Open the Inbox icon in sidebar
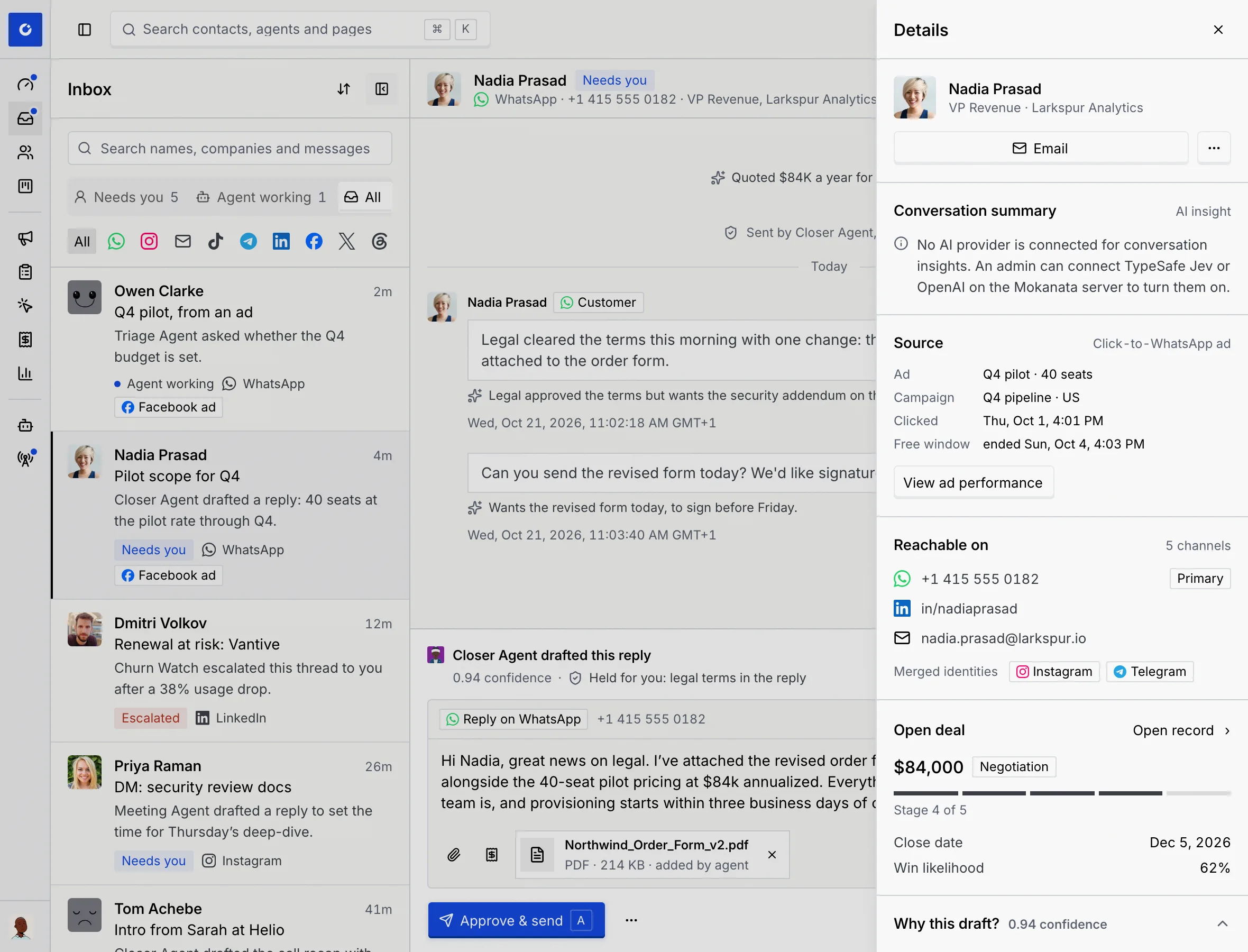 [x=25, y=118]
